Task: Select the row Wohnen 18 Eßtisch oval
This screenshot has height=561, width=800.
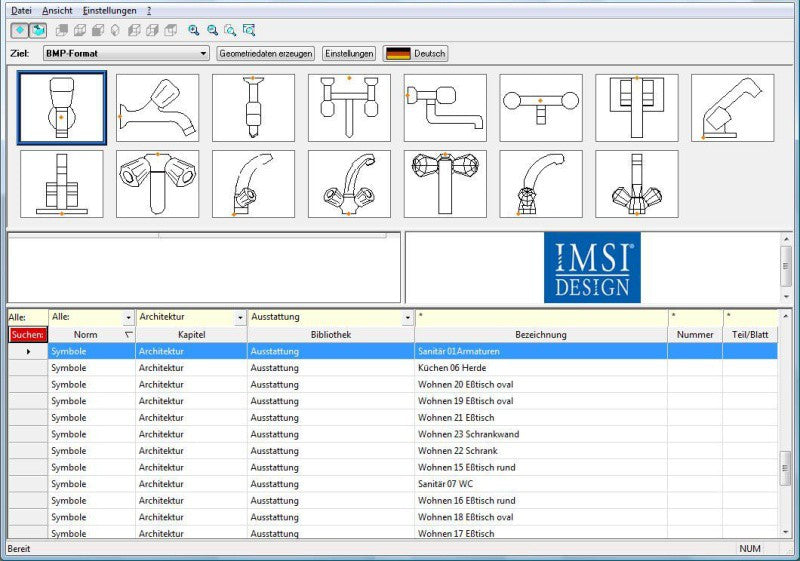Action: 413,517
